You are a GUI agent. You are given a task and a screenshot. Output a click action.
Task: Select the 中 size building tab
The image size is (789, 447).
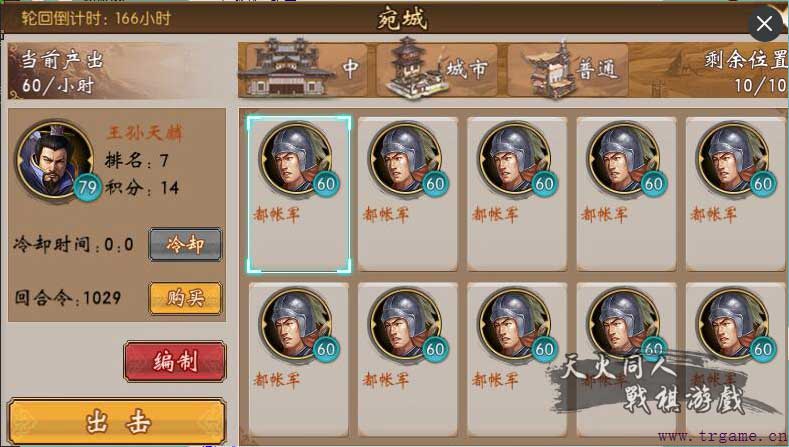coord(303,69)
